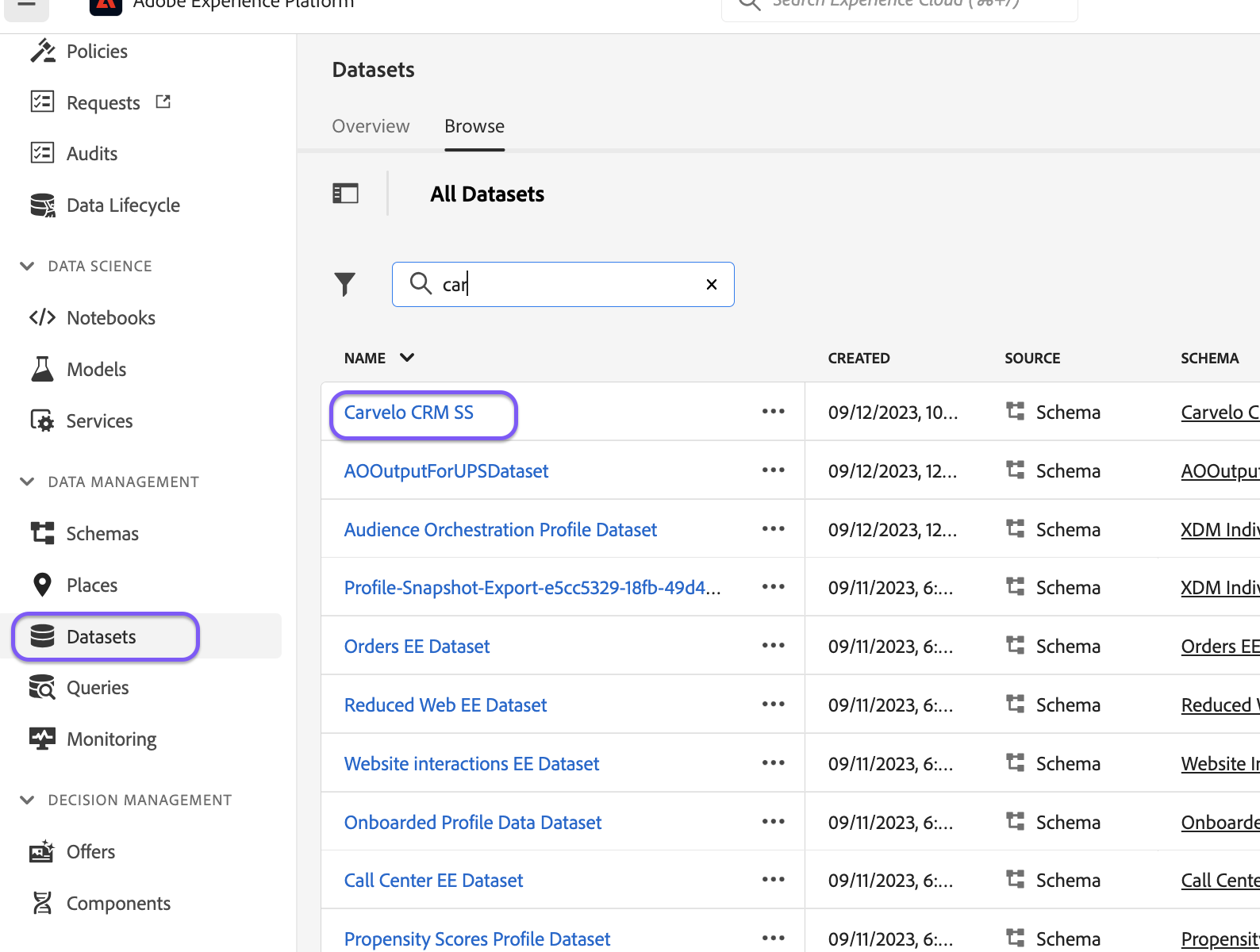This screenshot has width=1260, height=952.
Task: Open Datasets in the sidebar
Action: coord(101,636)
